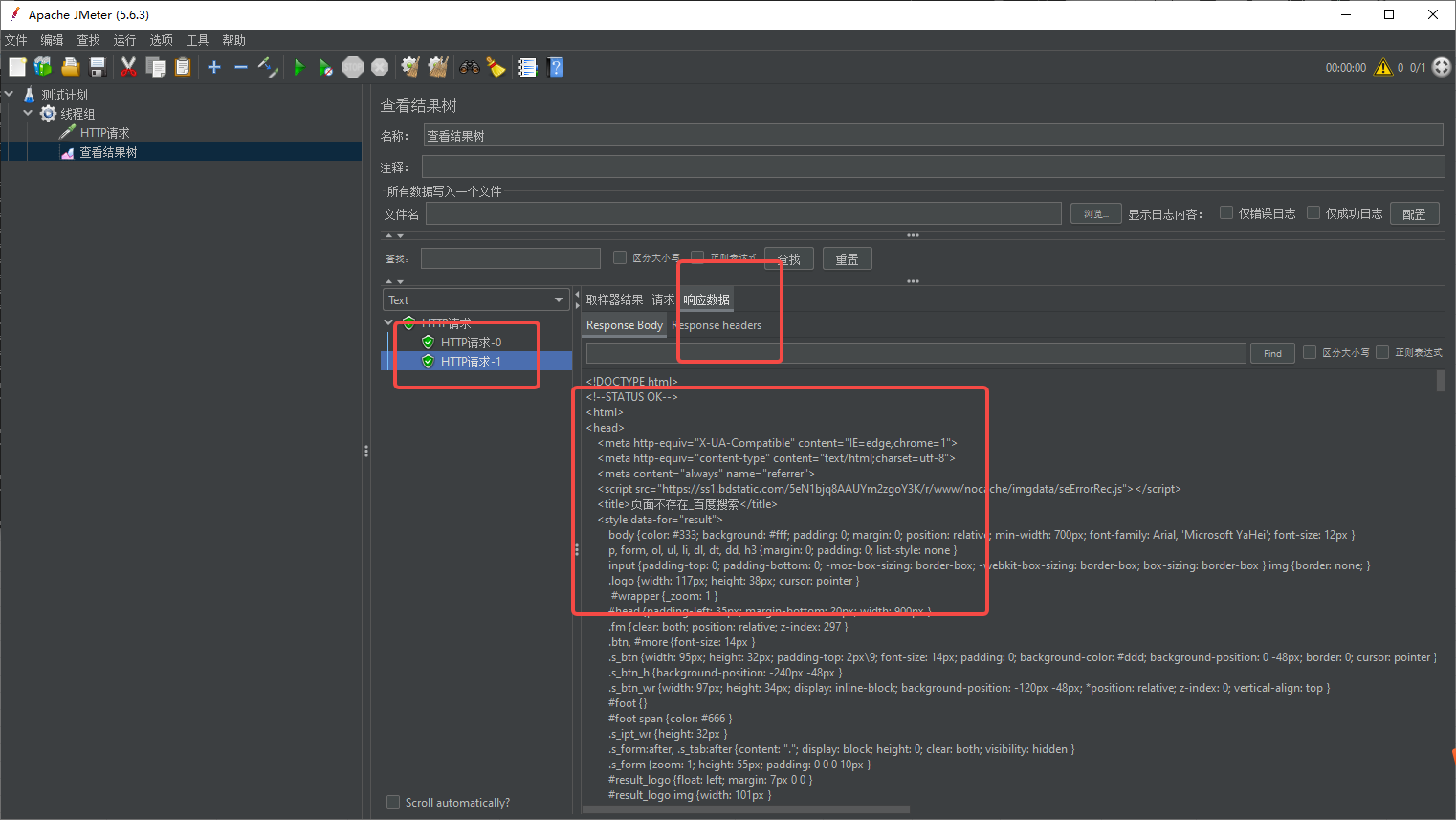Toggle upper search 区分大小写 checkbox

(620, 256)
